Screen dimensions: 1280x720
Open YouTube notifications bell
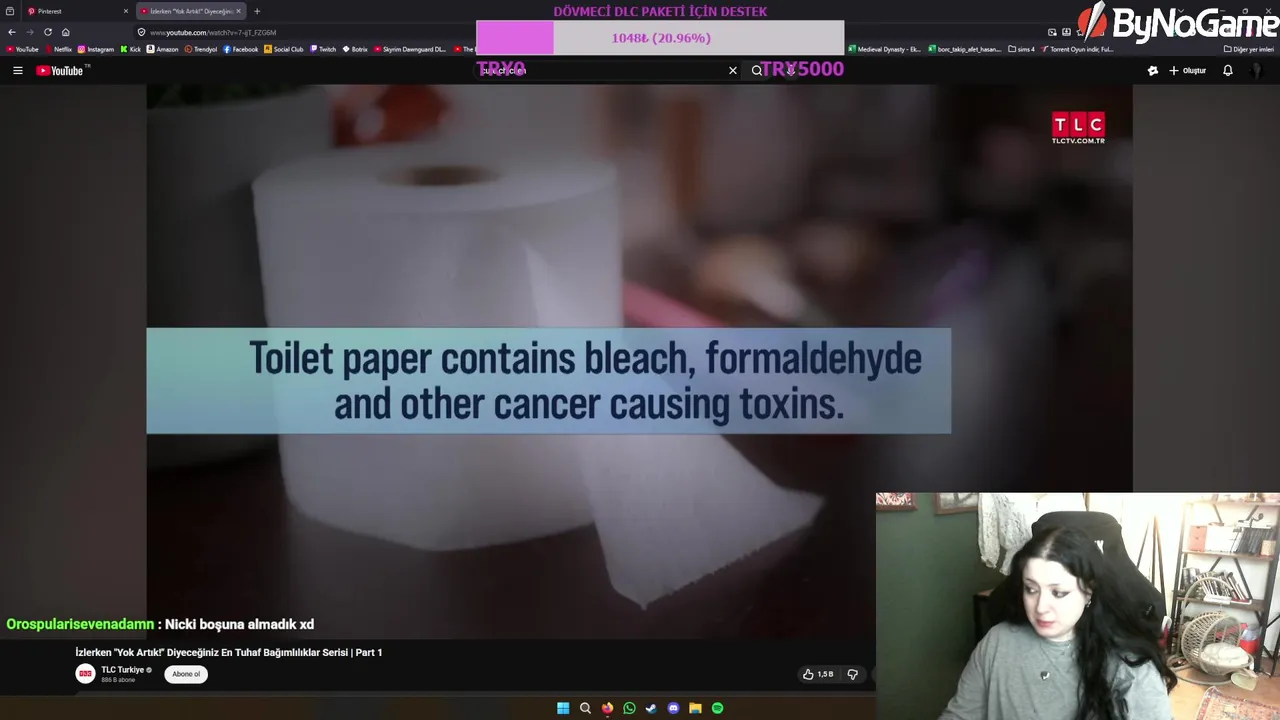point(1228,70)
